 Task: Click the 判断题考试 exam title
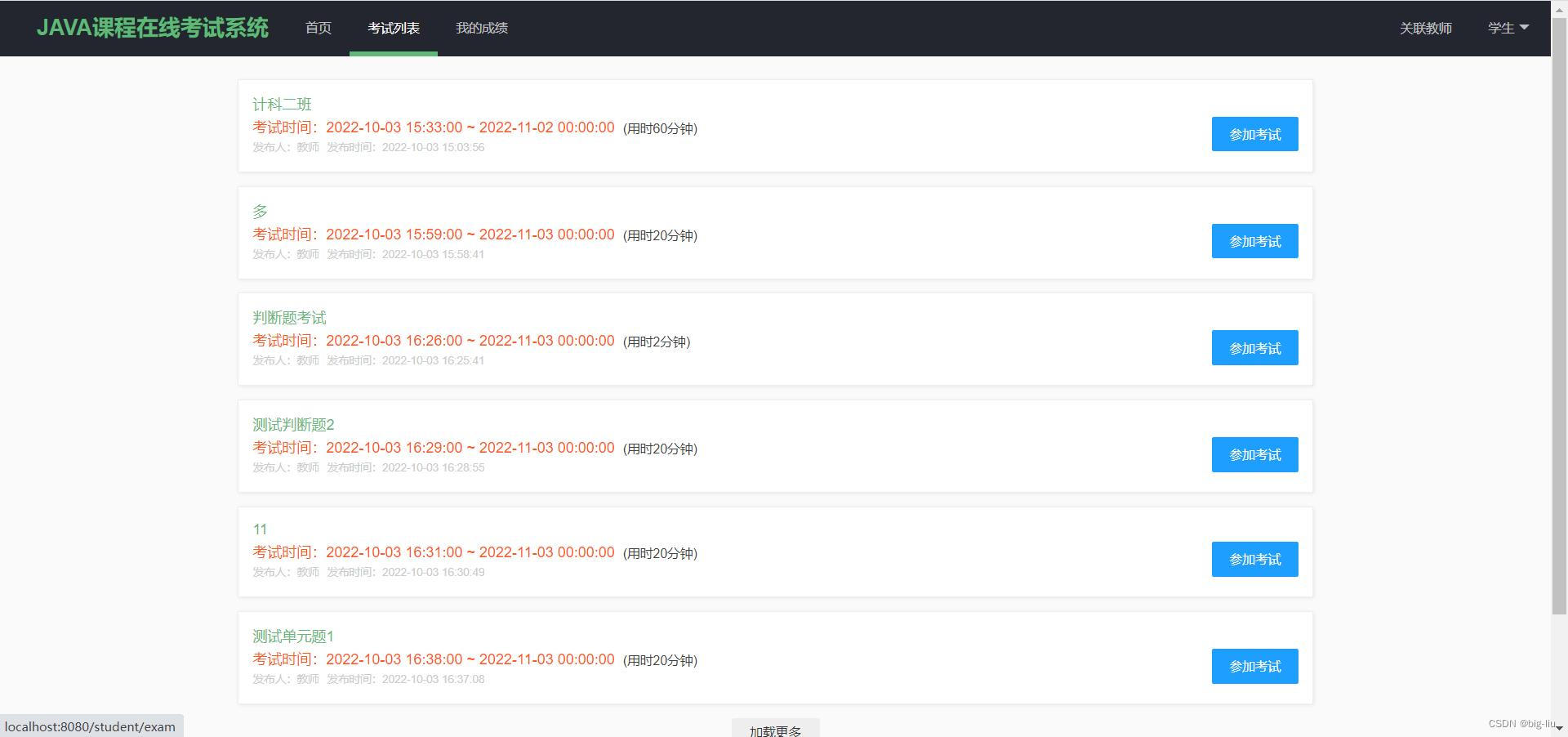(x=289, y=318)
